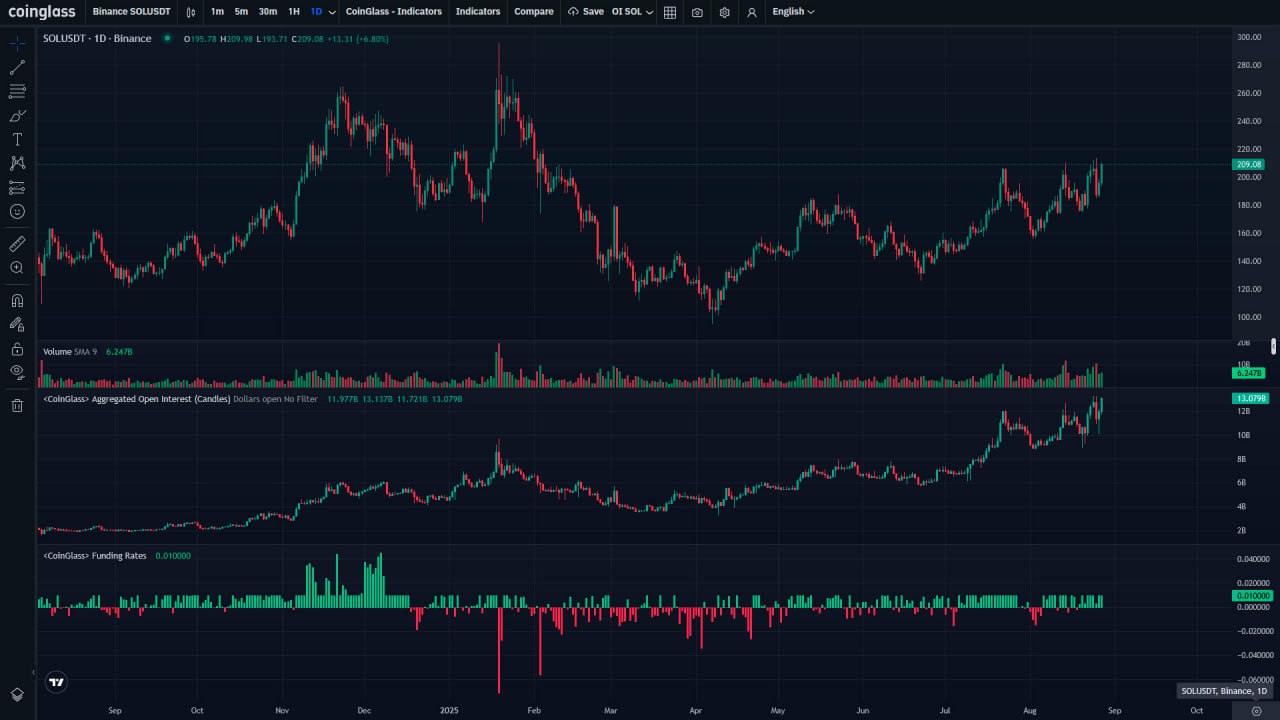This screenshot has width=1280, height=720.
Task: Expand the timeframe dropdown chevron
Action: (333, 12)
